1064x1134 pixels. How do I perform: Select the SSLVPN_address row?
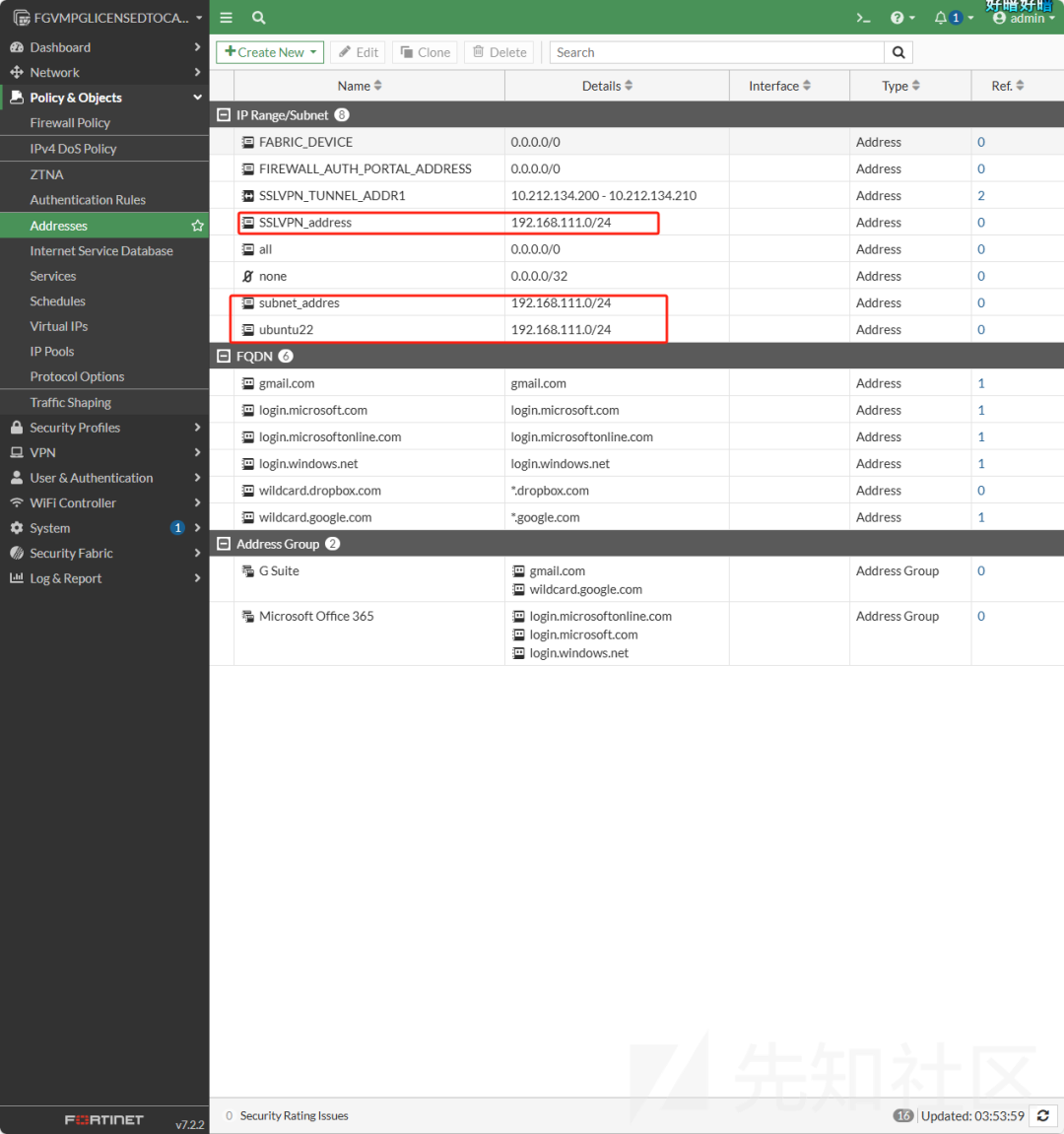636,223
